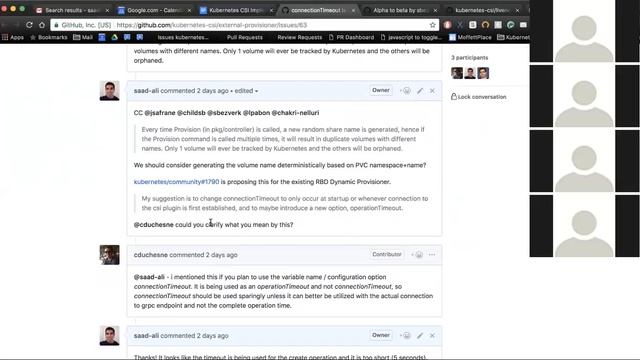
Task: Click the @cduchesne mention in saad-ali's comment
Action: [x=153, y=224]
